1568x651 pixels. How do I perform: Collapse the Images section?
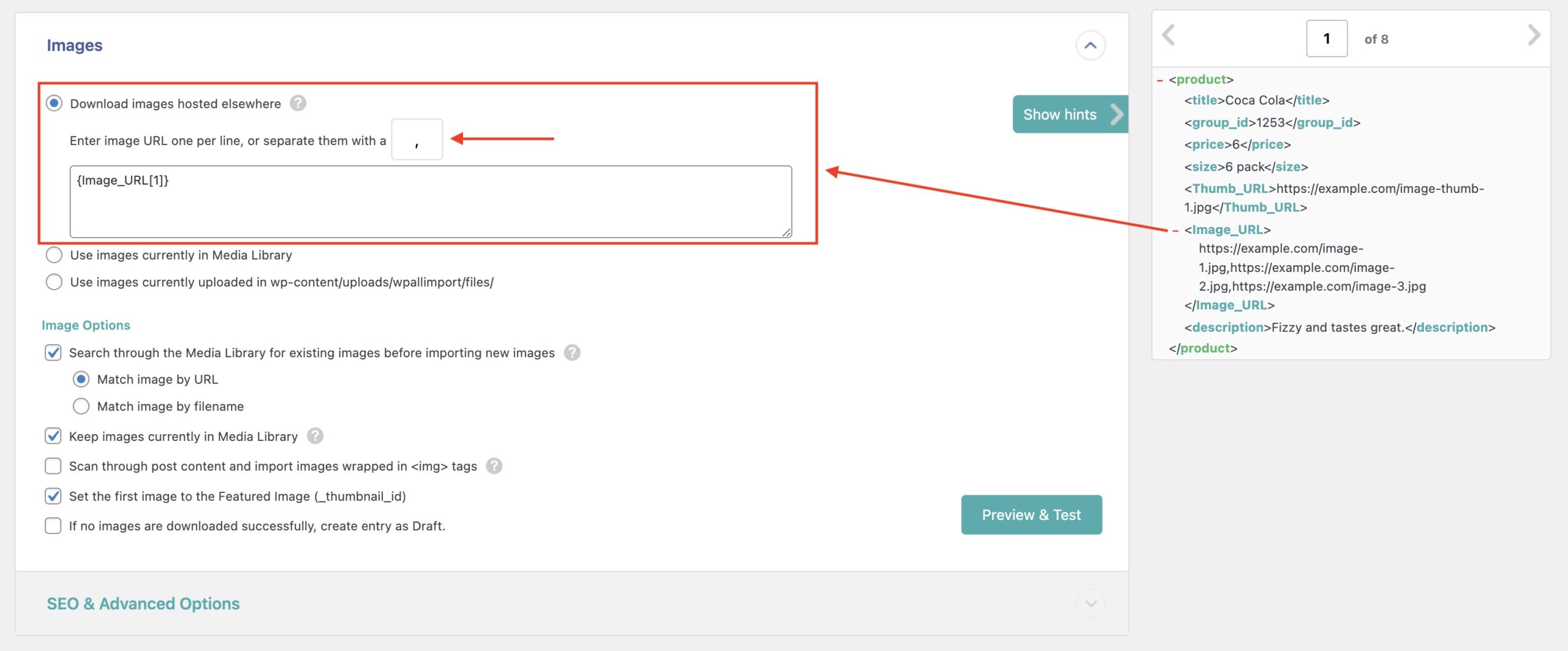(1090, 45)
